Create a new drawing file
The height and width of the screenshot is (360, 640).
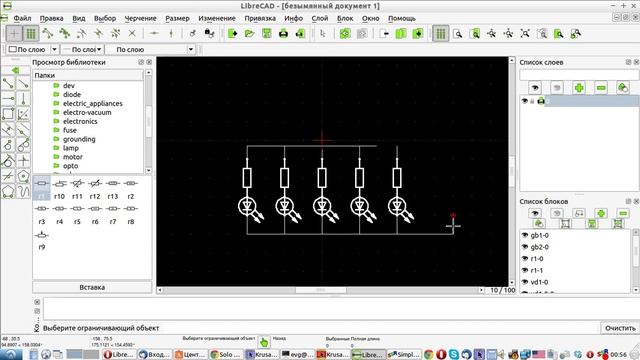pos(233,33)
